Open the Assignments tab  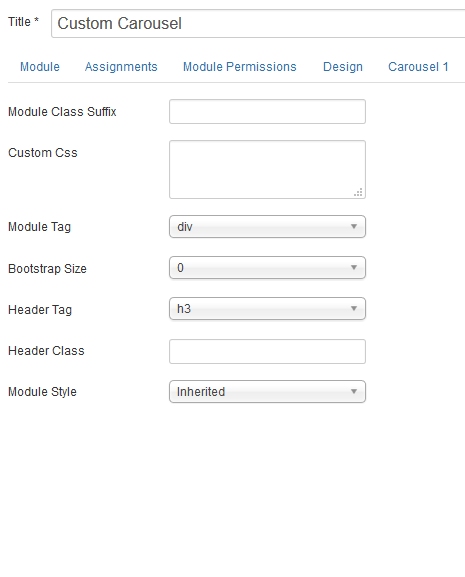[x=121, y=67]
